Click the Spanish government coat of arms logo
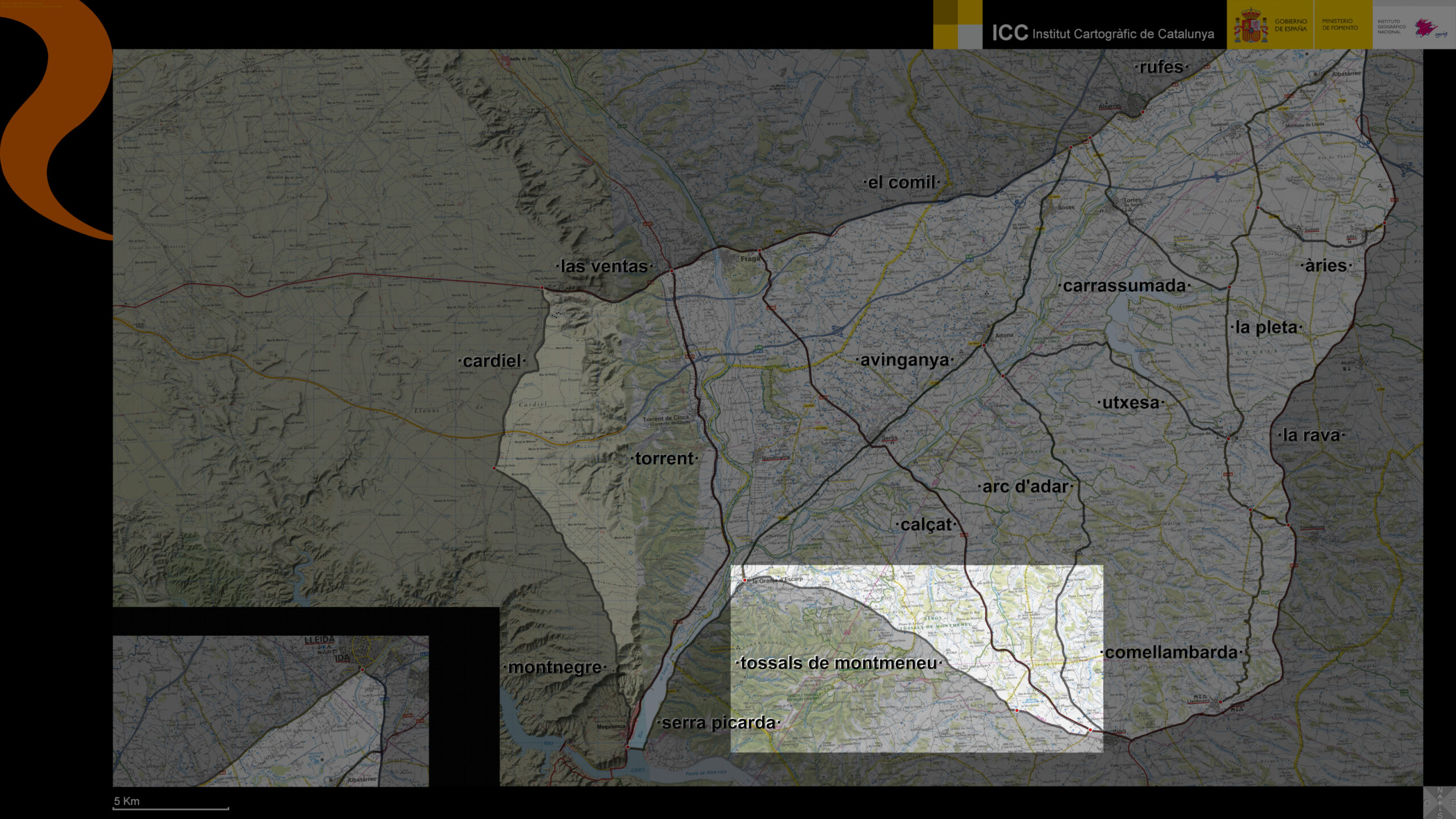 [1250, 26]
